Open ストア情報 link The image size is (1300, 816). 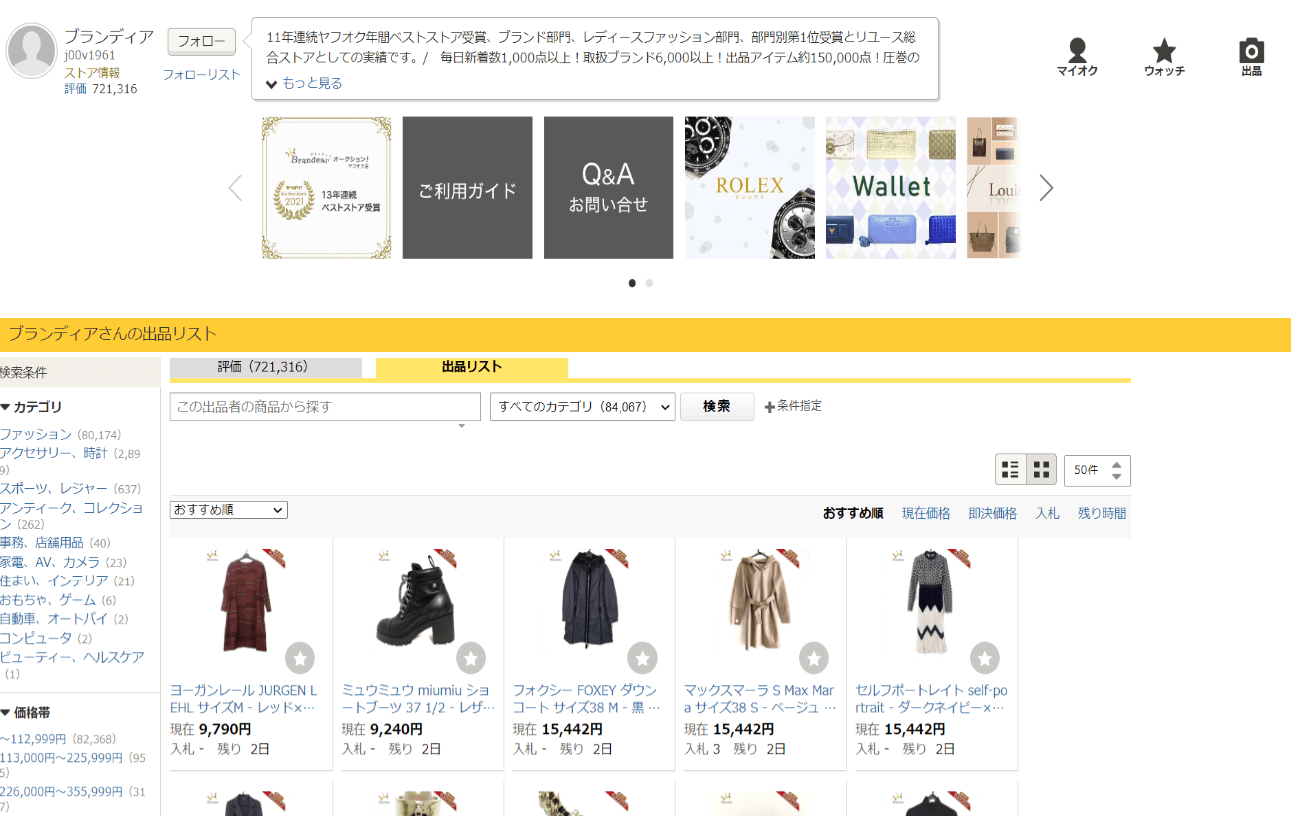pos(92,73)
